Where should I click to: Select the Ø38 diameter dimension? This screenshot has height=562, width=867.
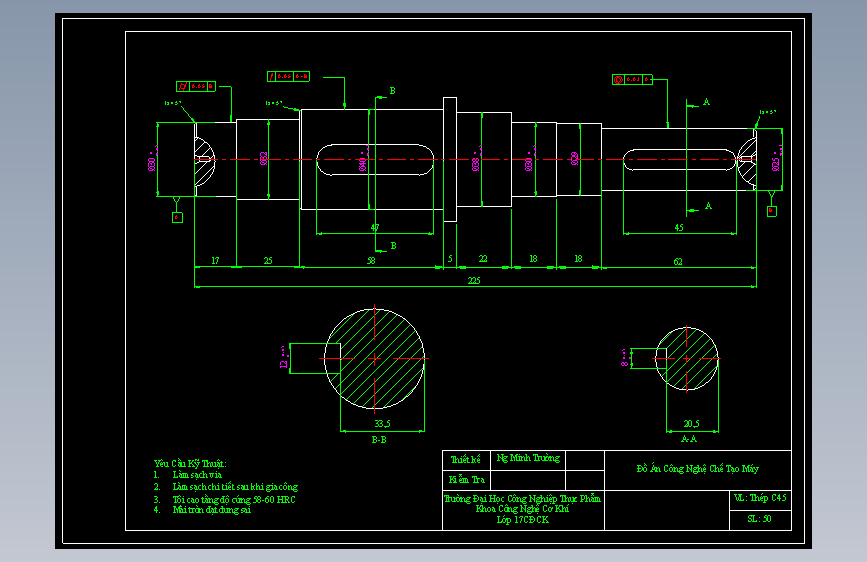tap(476, 160)
